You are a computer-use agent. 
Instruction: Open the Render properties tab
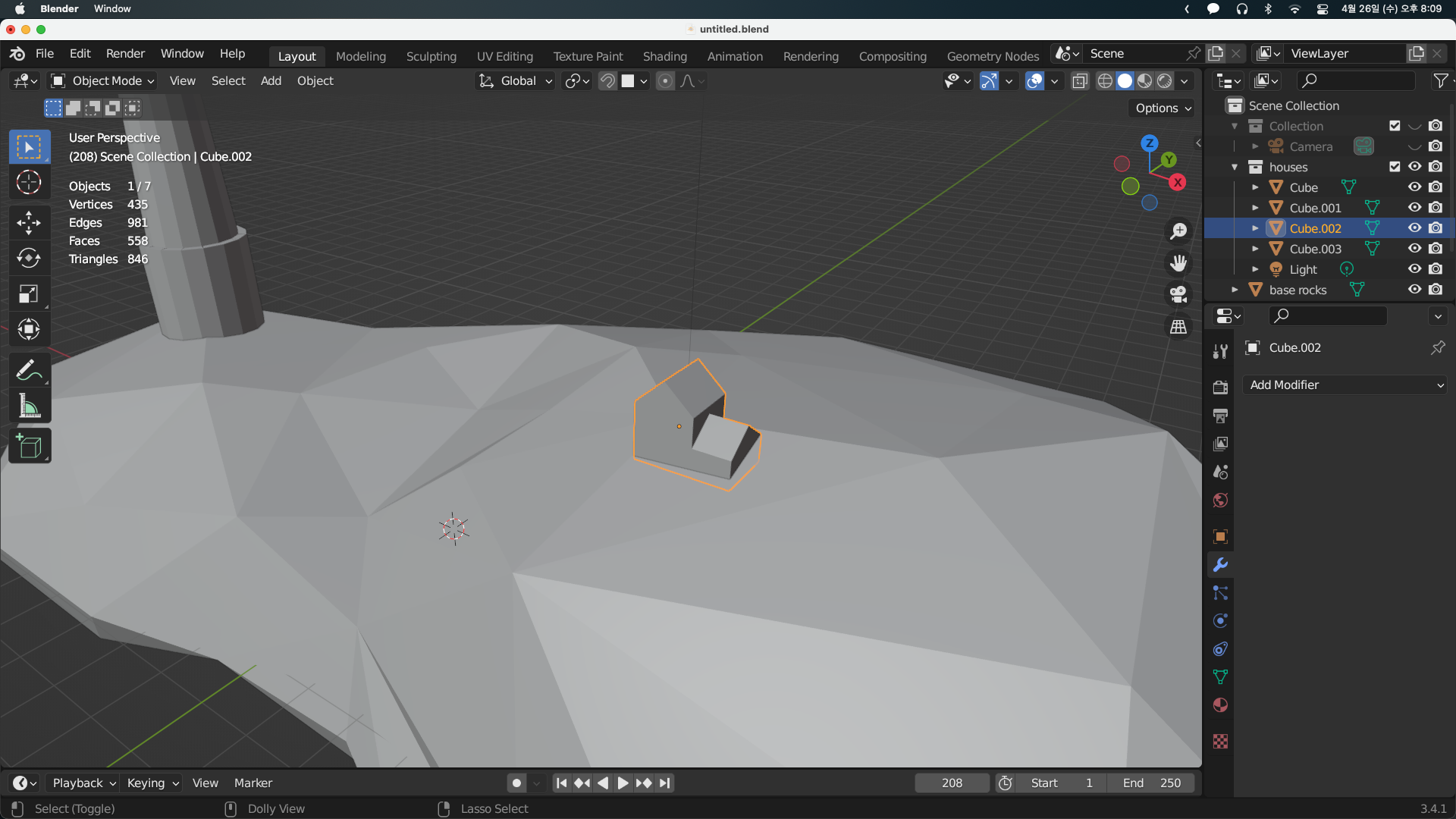tap(1220, 388)
